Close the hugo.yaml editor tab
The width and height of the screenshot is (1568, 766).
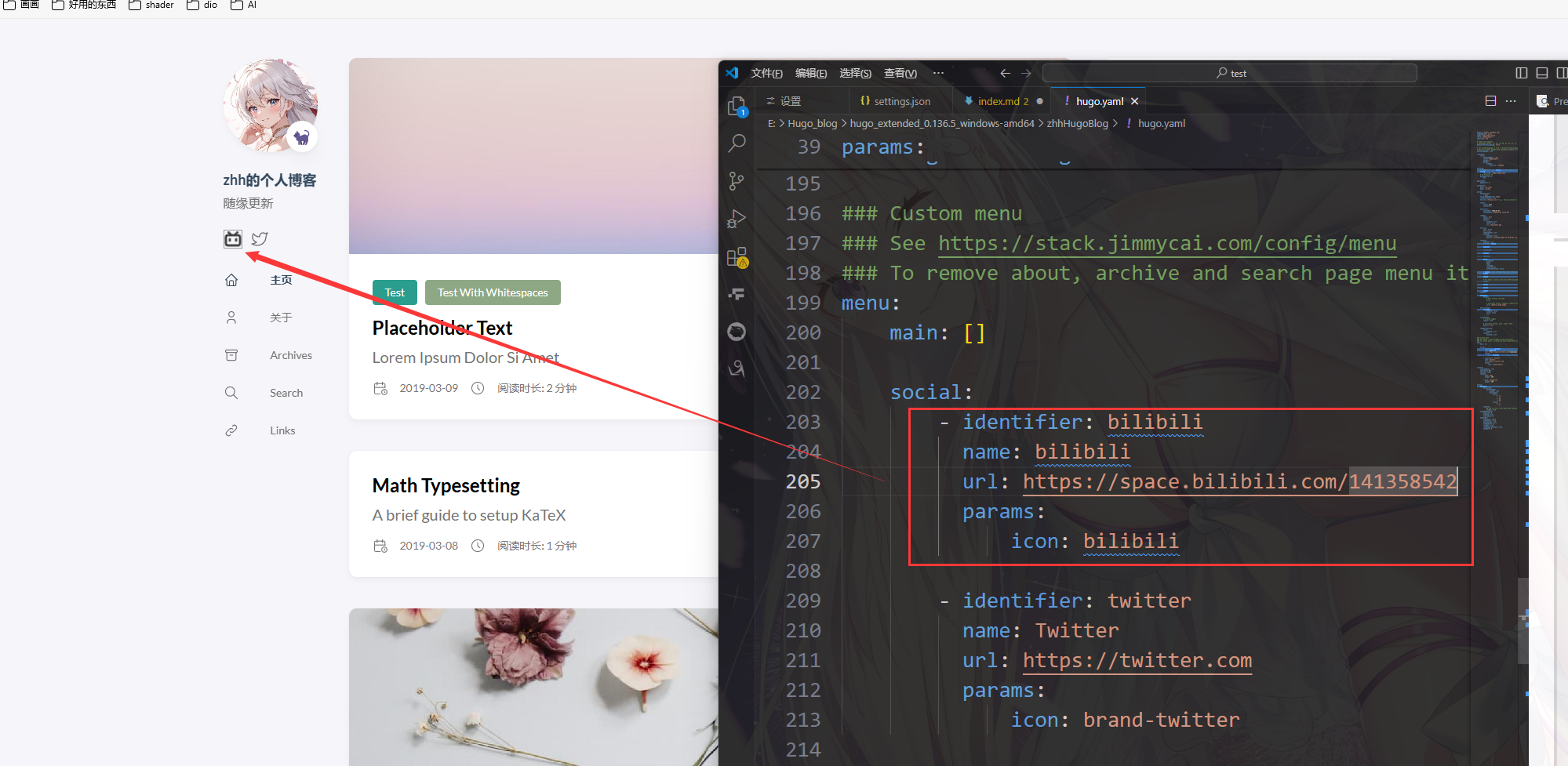tap(1134, 101)
